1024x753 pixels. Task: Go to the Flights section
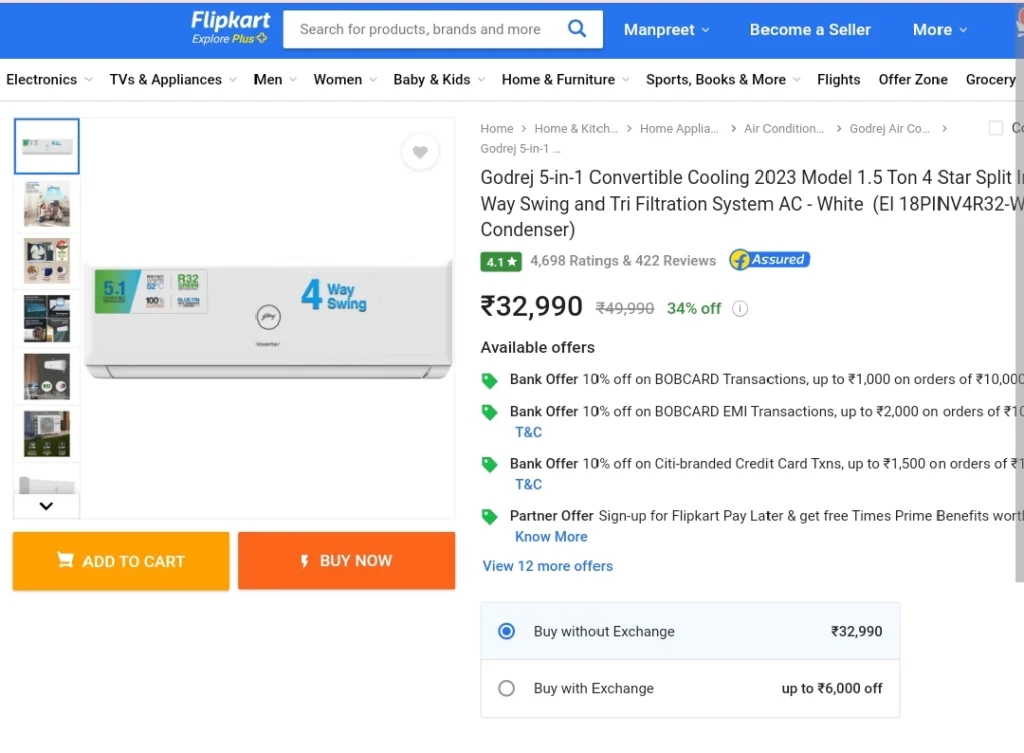coord(838,80)
